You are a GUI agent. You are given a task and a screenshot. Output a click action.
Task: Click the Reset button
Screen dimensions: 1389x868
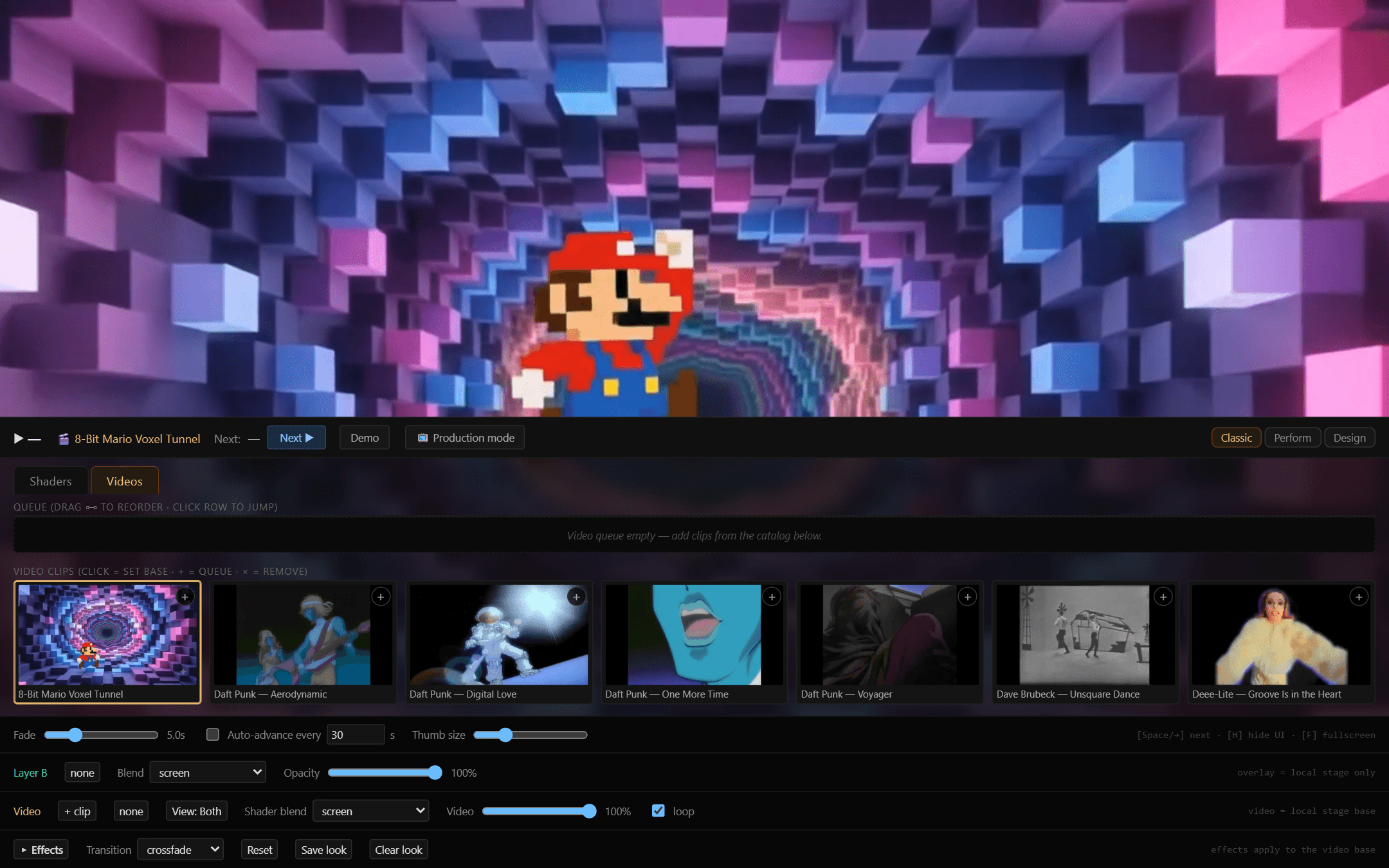[x=260, y=849]
